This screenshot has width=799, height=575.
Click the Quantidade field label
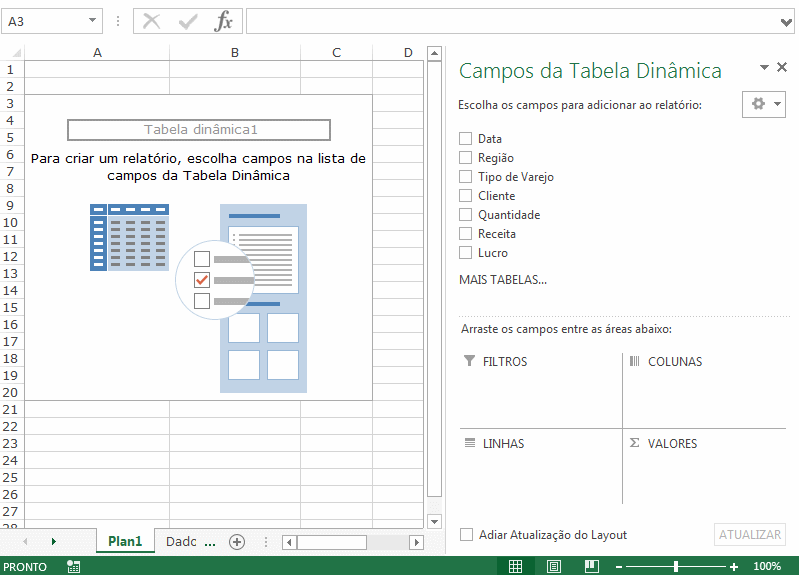click(x=509, y=215)
